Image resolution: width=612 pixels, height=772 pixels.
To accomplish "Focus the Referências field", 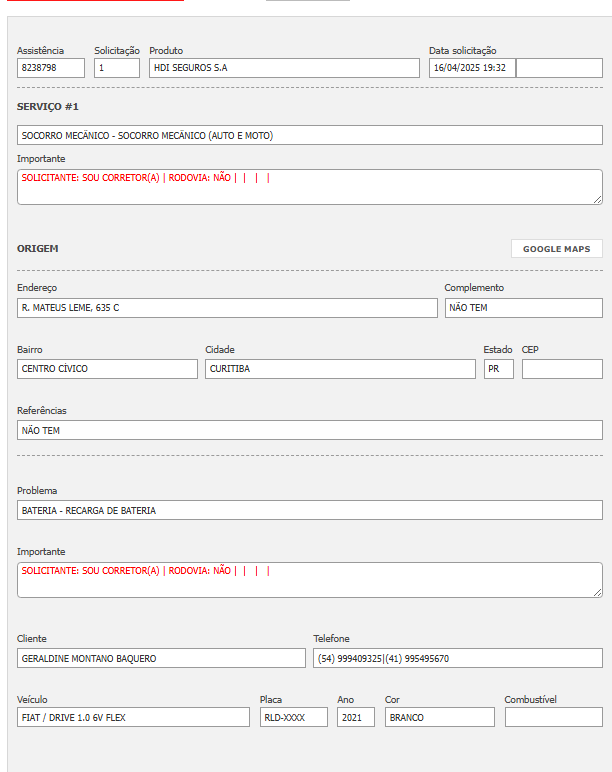I will [310, 430].
